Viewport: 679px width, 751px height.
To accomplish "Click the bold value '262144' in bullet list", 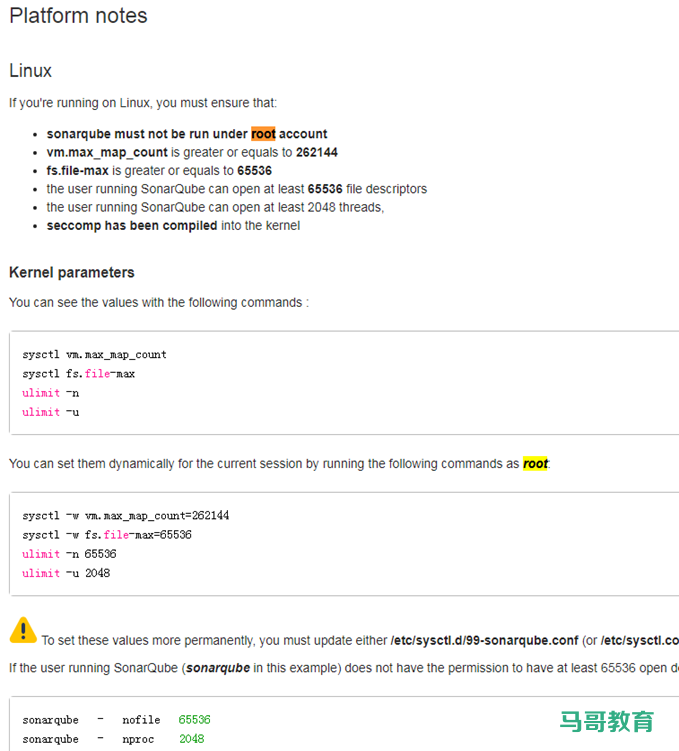I will (x=317, y=152).
